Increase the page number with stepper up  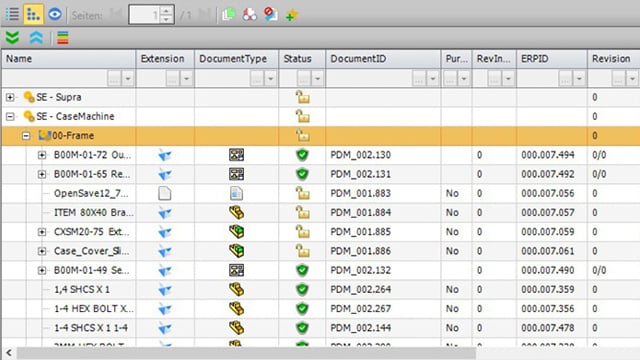coord(166,11)
